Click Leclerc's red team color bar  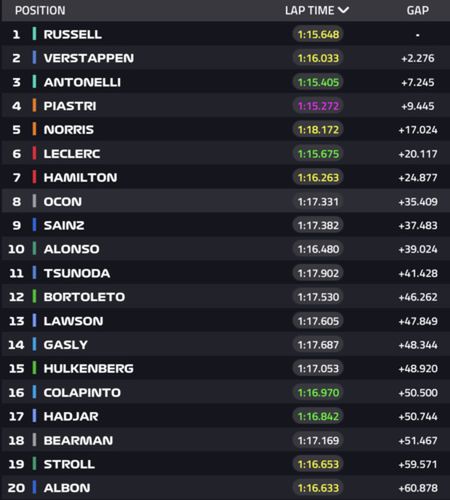point(34,153)
